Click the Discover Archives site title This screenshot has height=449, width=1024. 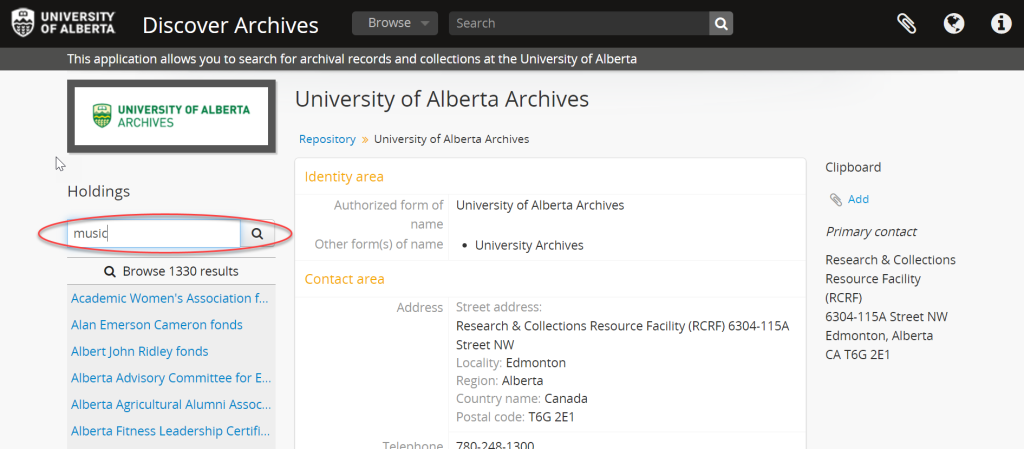click(x=231, y=25)
